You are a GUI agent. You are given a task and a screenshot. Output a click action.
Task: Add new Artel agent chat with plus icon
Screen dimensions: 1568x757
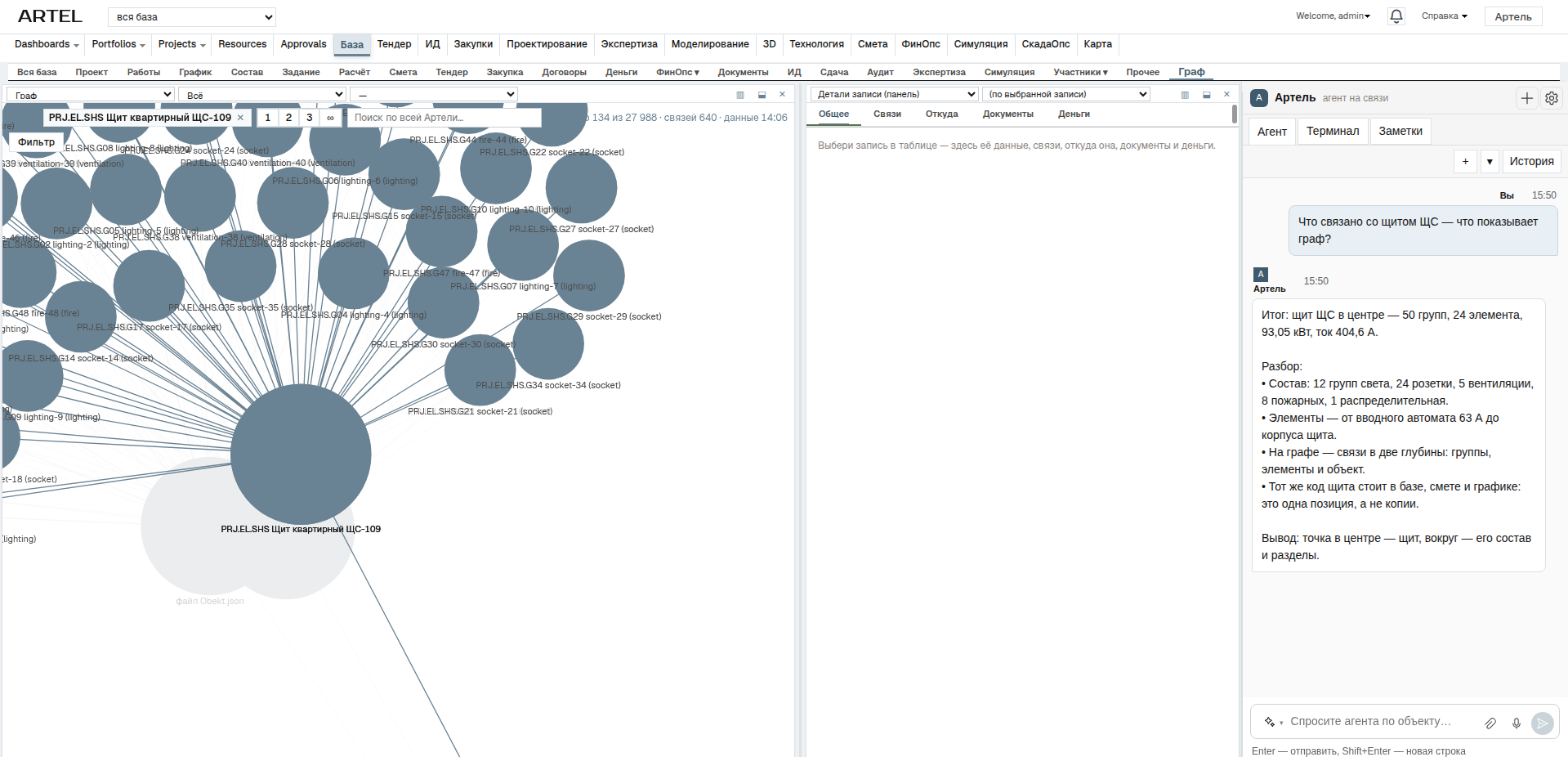tap(1526, 98)
